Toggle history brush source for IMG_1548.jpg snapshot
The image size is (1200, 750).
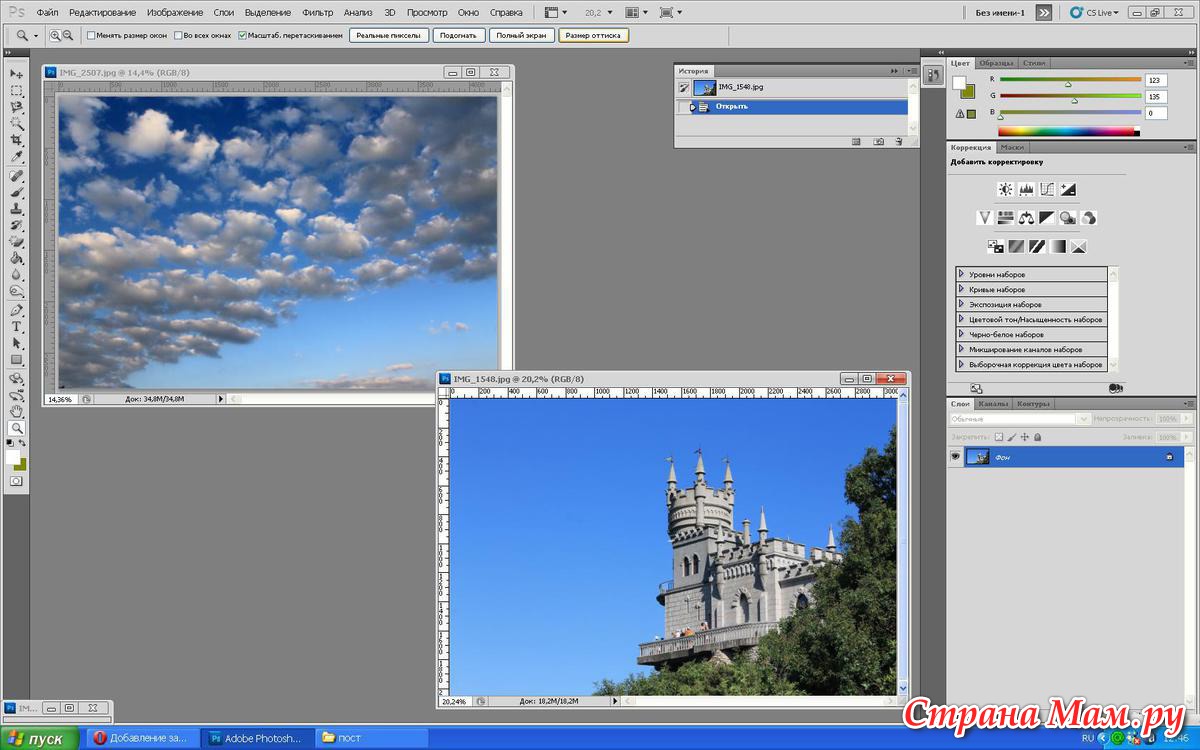(684, 87)
